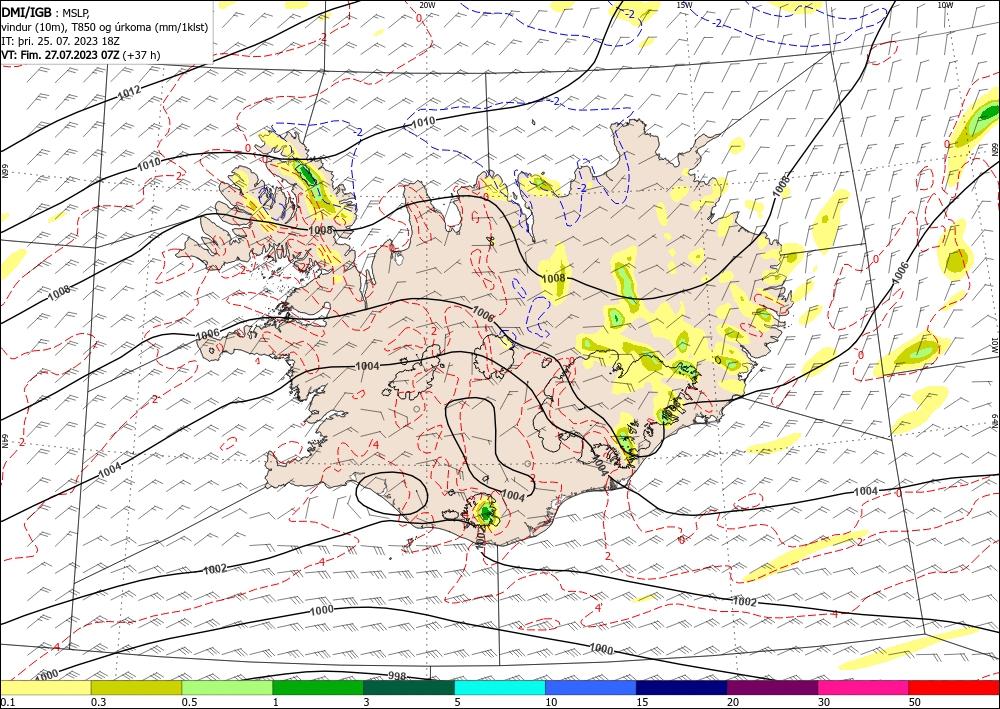This screenshot has height=709, width=1000.
Task: Pick the light green 0.5–1 legend swatch
Action: [227, 687]
